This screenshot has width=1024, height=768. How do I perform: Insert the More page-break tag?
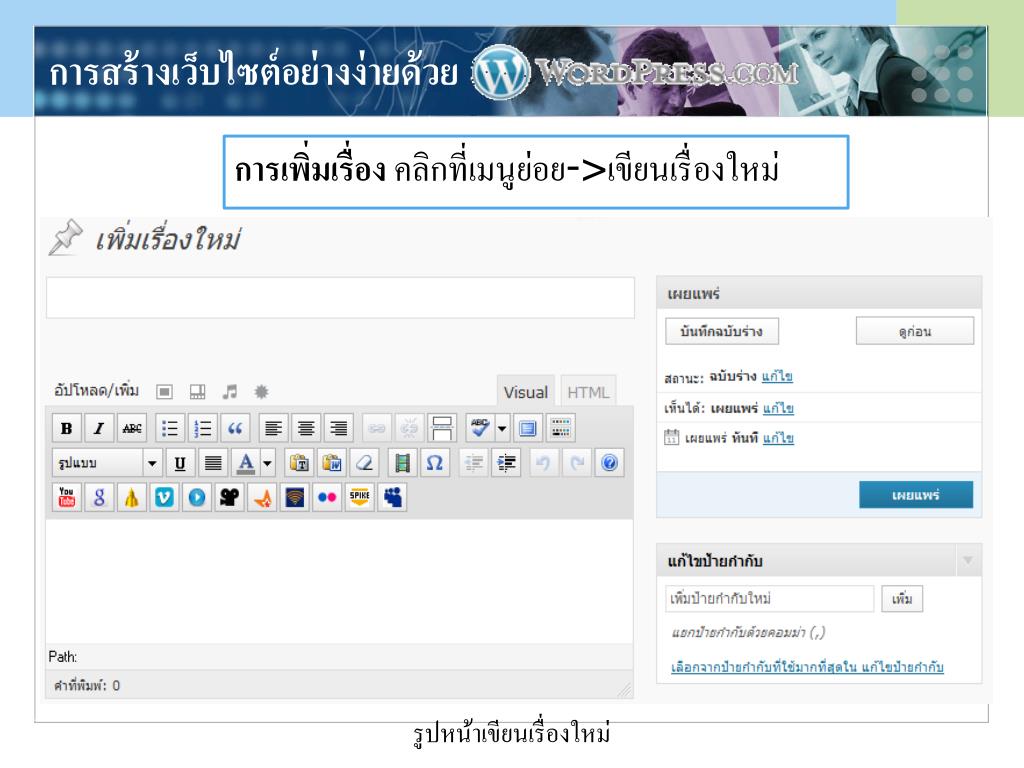[442, 428]
